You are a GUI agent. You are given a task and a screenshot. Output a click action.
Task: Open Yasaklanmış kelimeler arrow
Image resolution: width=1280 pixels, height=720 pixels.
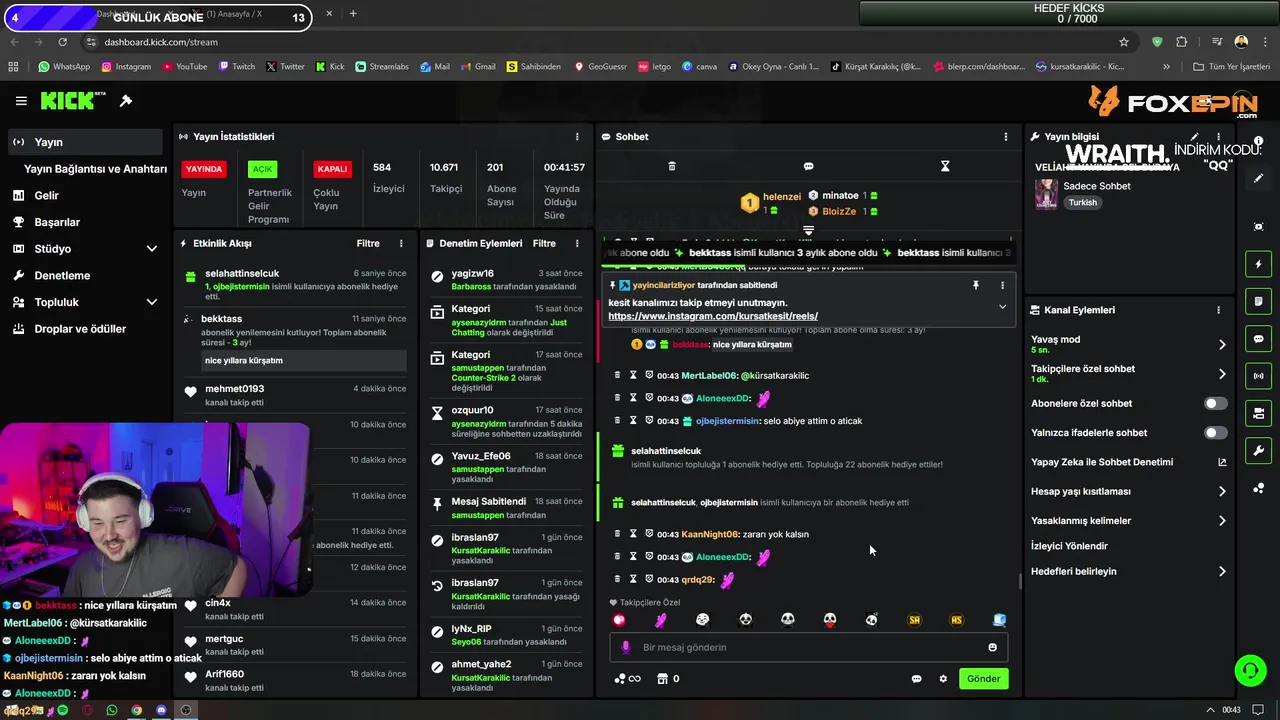click(1222, 520)
